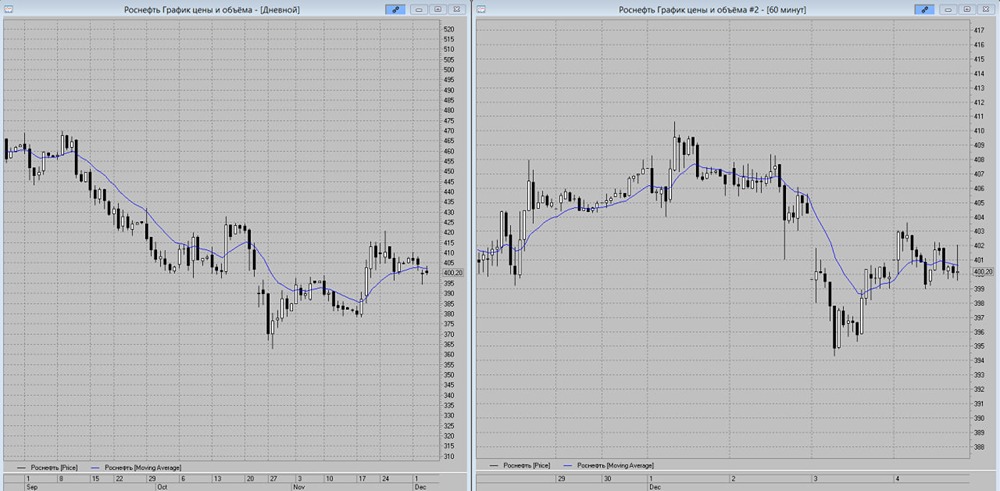Viewport: 1000px width, 491px height.
Task: Click the 'Dec' month label on the 60 минут time axis
Action: click(653, 485)
